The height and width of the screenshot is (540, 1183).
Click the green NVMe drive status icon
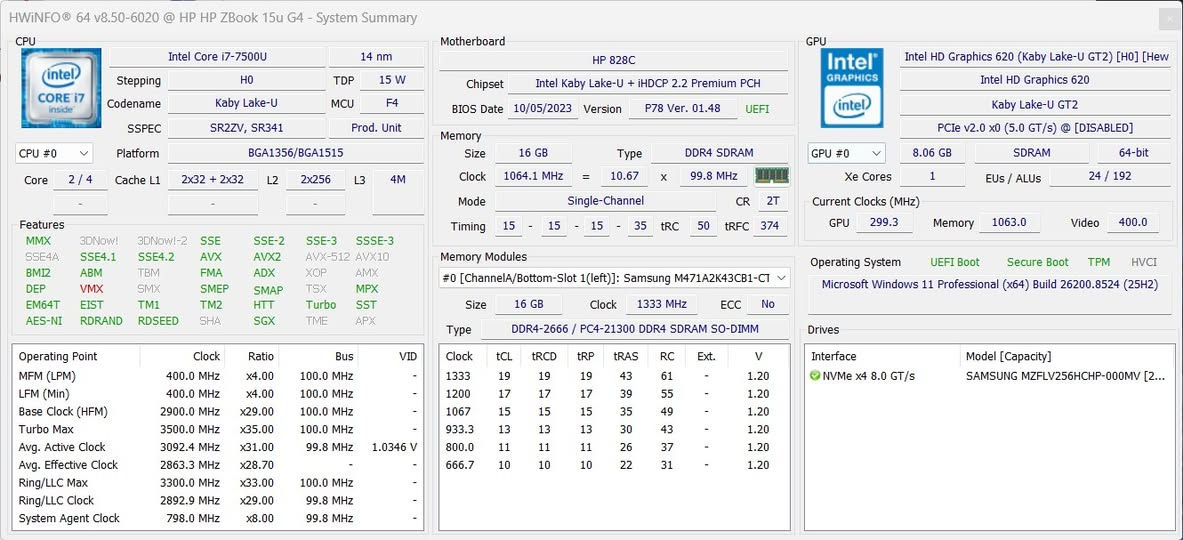[815, 376]
